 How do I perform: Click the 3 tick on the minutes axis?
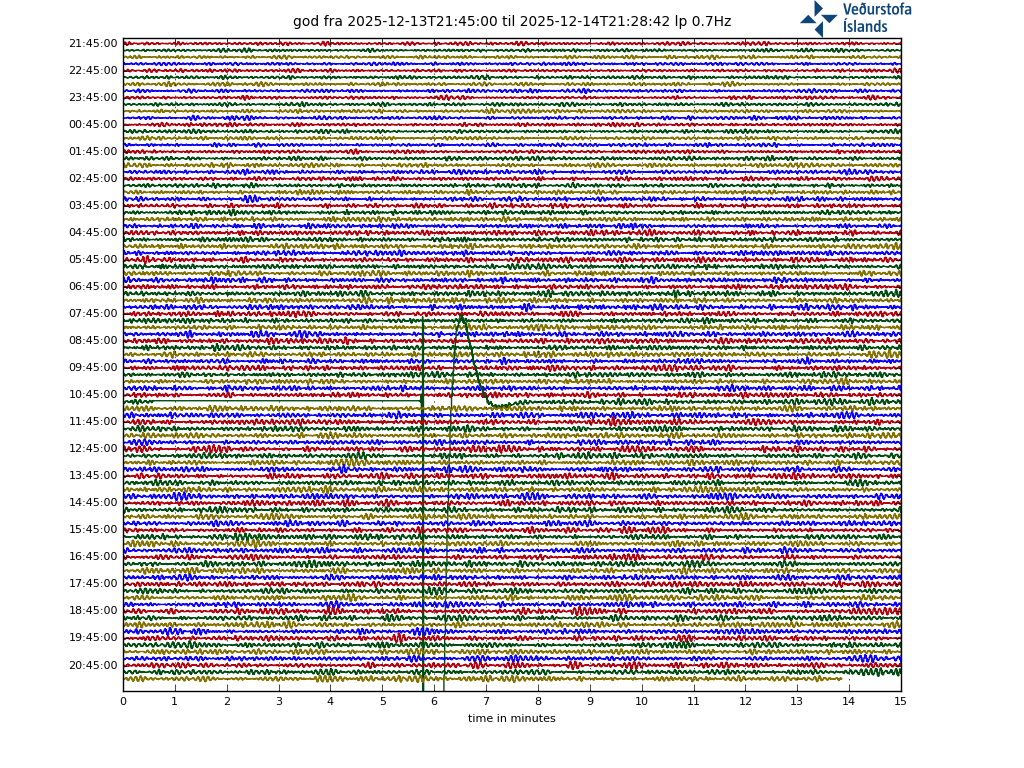[279, 702]
